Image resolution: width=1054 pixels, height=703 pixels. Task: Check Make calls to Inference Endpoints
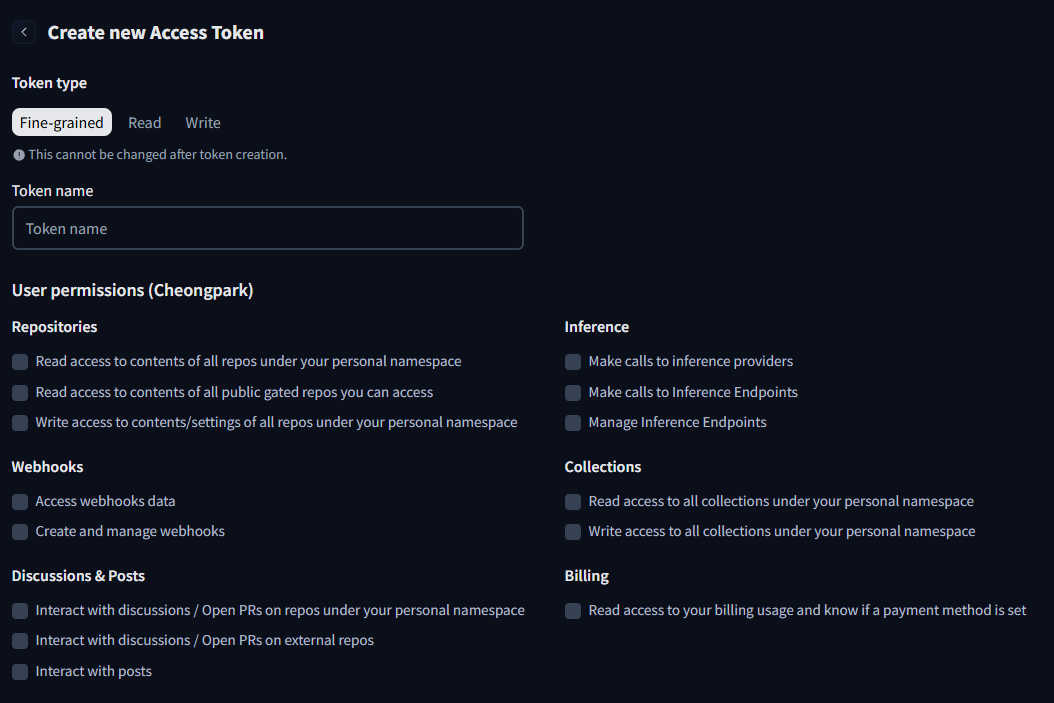[x=573, y=392]
